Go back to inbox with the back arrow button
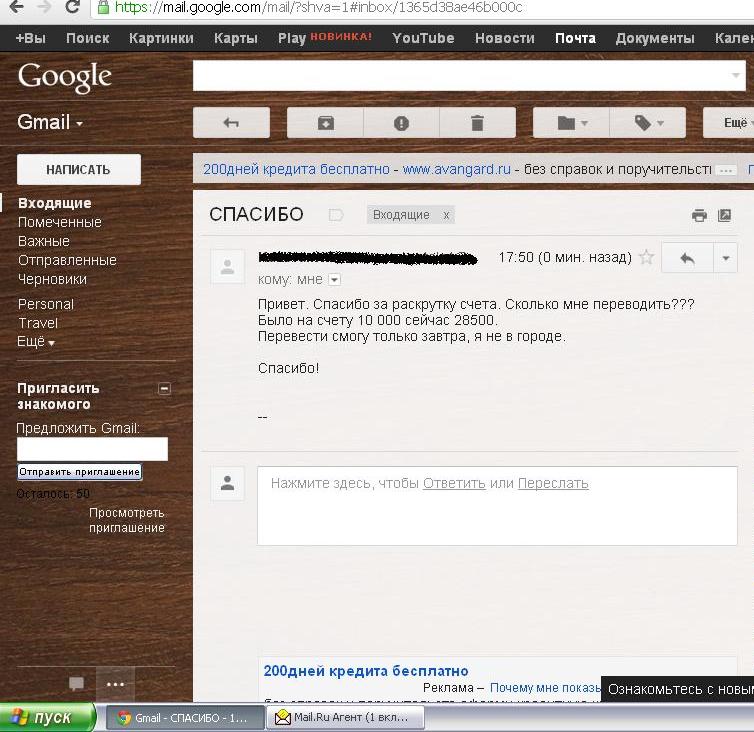 point(231,123)
